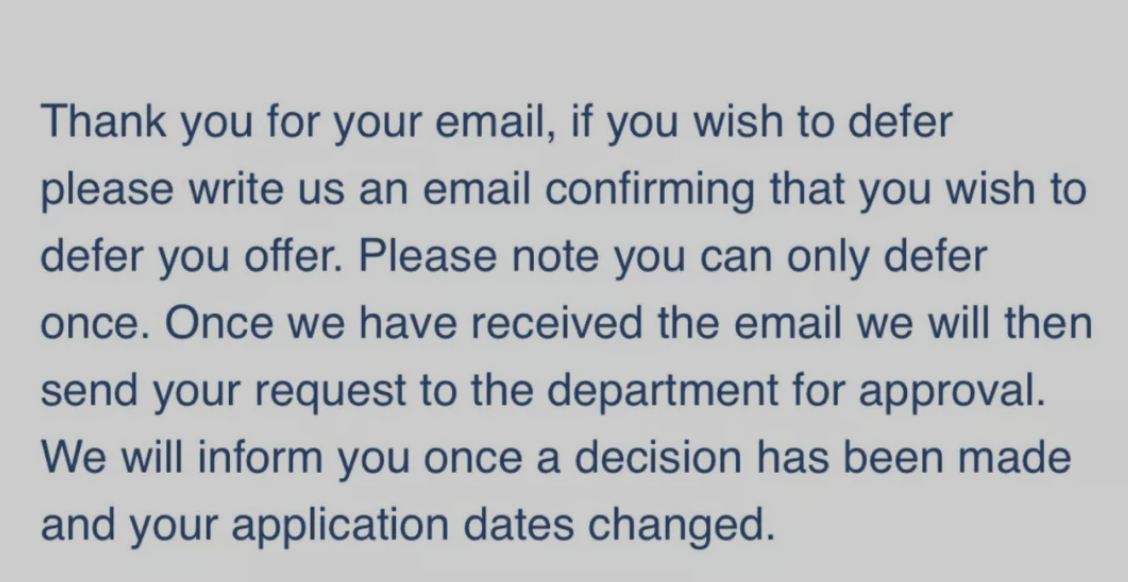
Task: Click the word "changed." at message end
Action: click(681, 526)
